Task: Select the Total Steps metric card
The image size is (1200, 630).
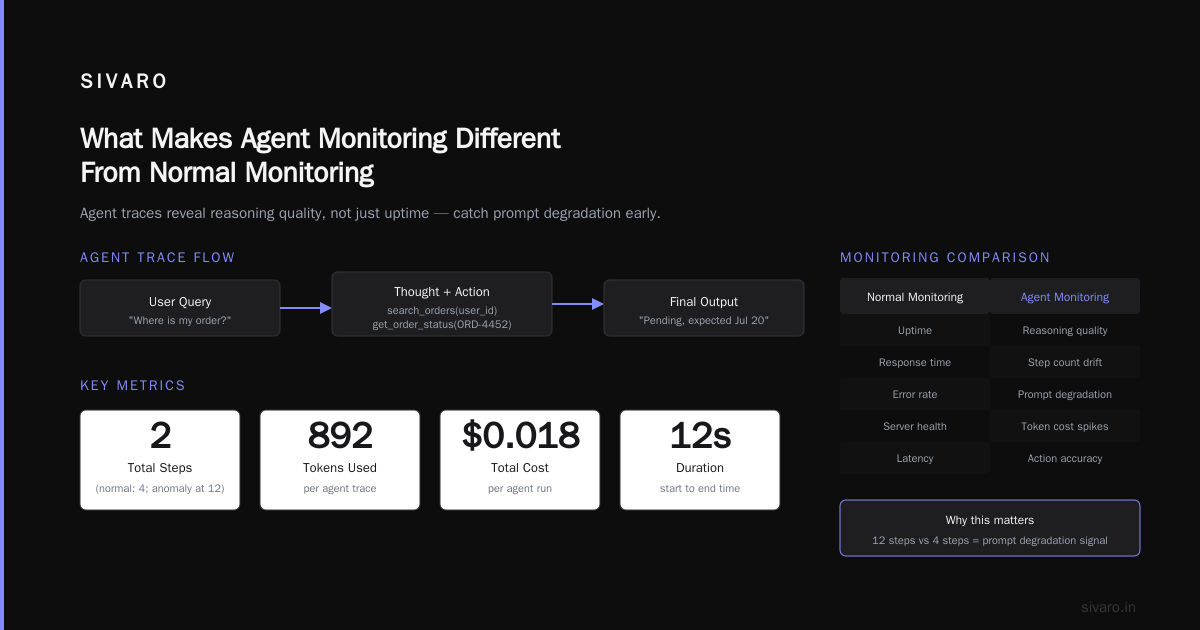Action: click(160, 460)
